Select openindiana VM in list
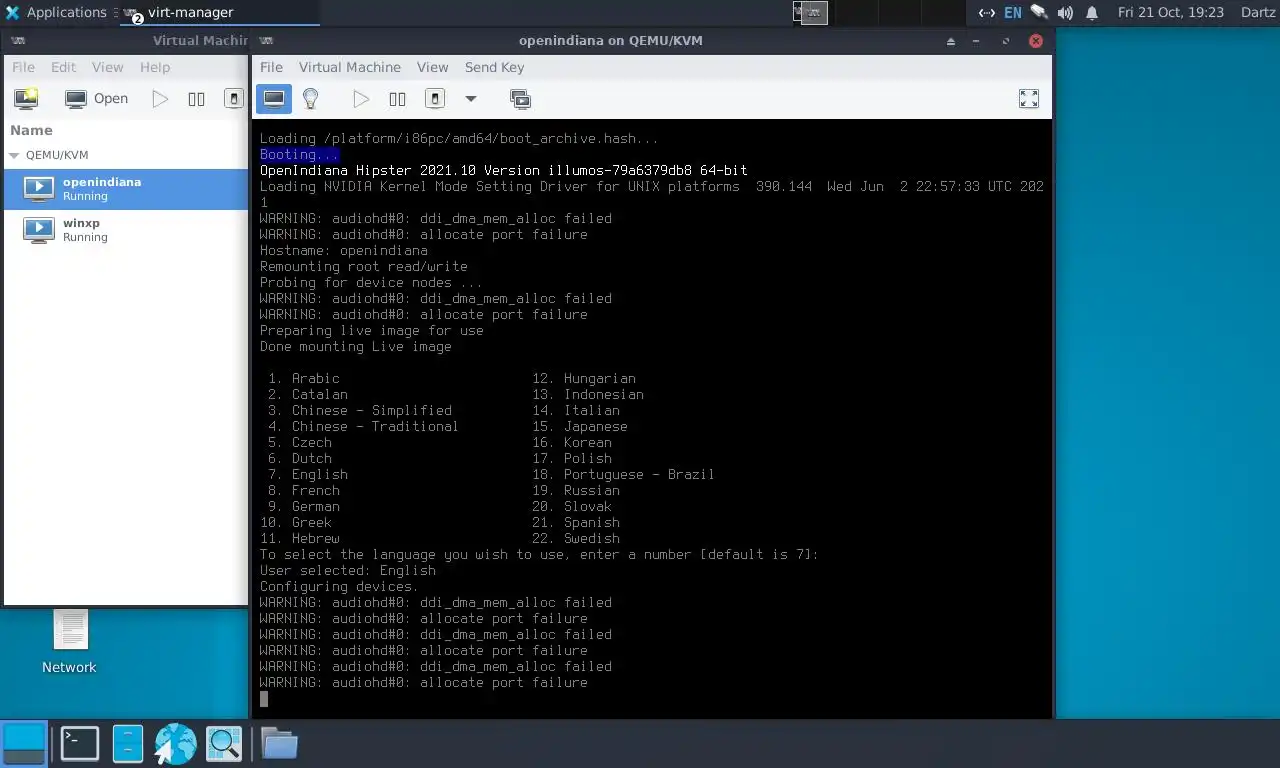 (x=126, y=188)
